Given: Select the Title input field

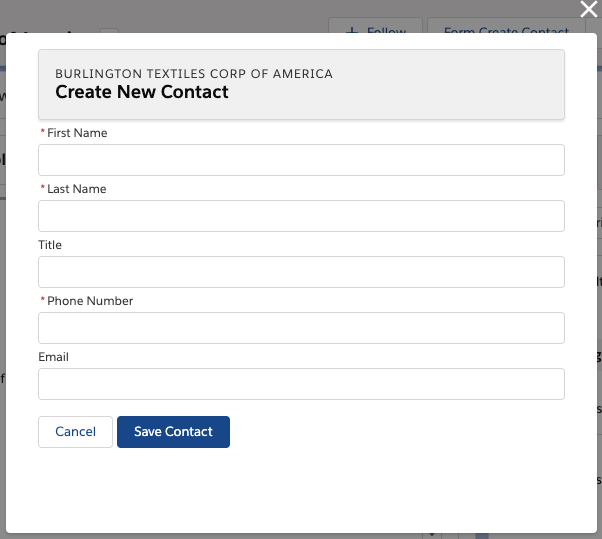Looking at the screenshot, I should [x=301, y=272].
